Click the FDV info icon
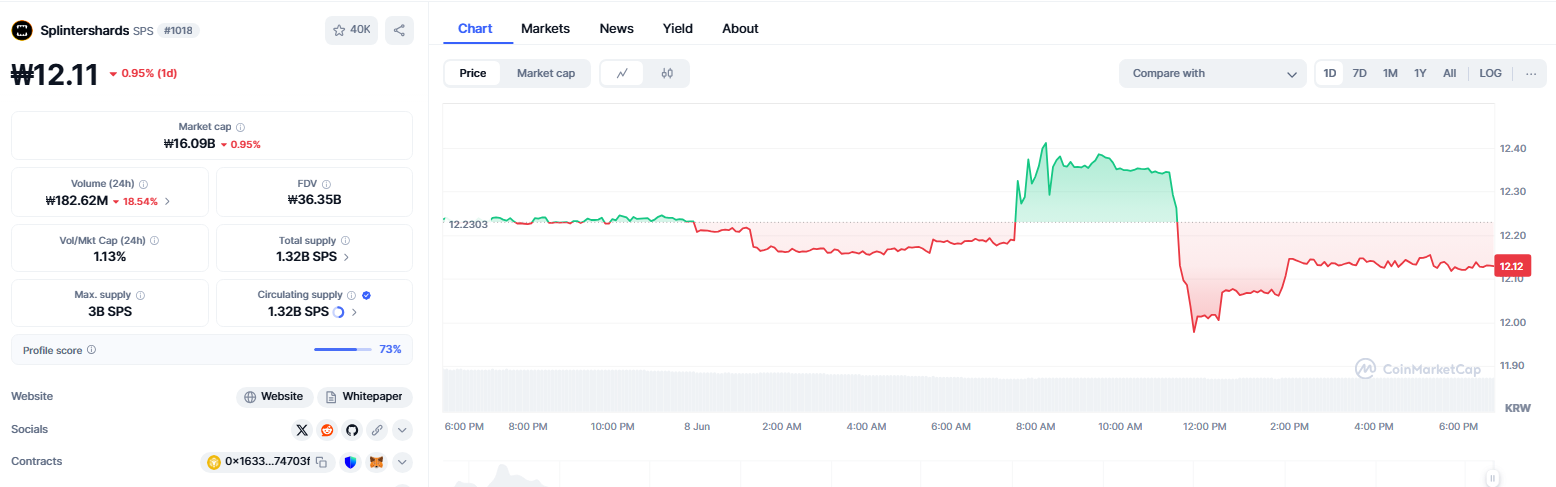 click(x=327, y=184)
